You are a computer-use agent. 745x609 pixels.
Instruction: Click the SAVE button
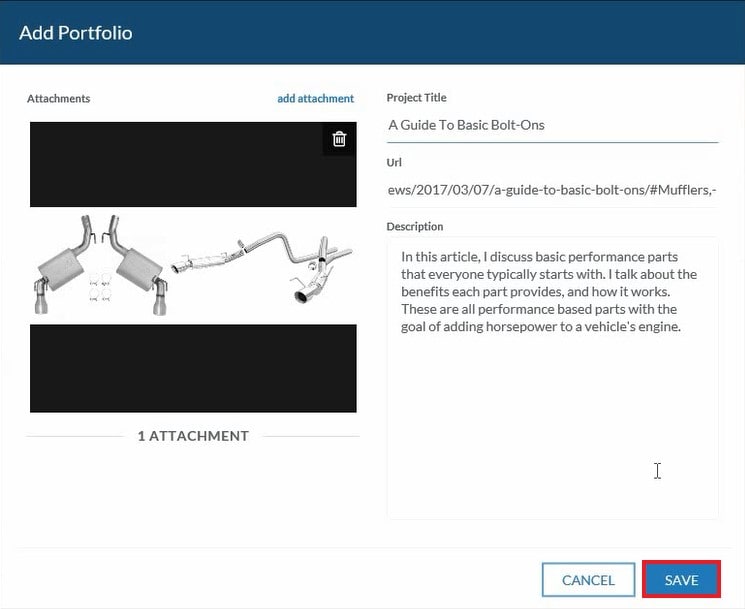(x=681, y=580)
